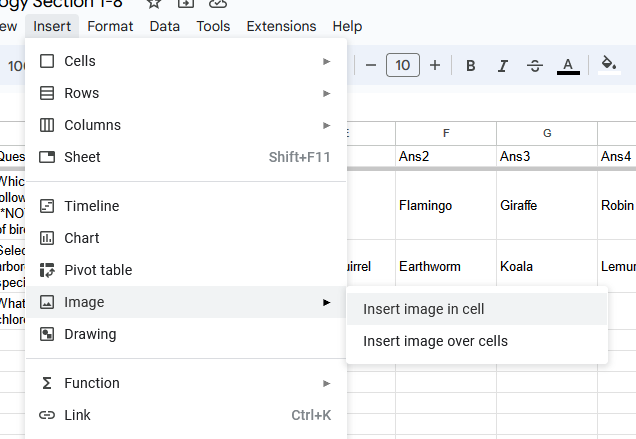The image size is (636, 439).
Task: Decrease font size with minus button
Action: point(371,66)
